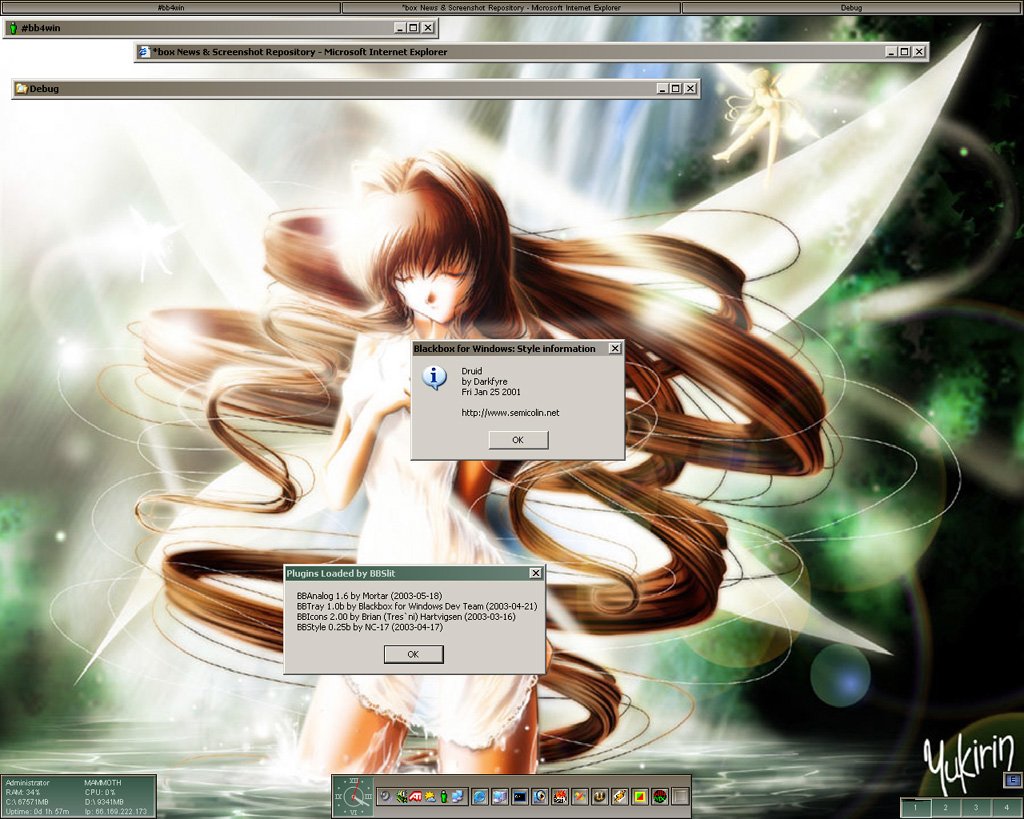The width and height of the screenshot is (1024, 819).
Task: Launch Internet Explorer from the dock
Action: pyautogui.click(x=480, y=796)
